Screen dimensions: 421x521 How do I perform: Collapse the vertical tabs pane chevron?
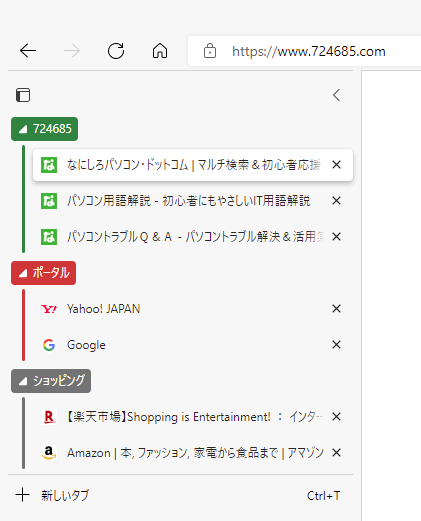tap(336, 95)
